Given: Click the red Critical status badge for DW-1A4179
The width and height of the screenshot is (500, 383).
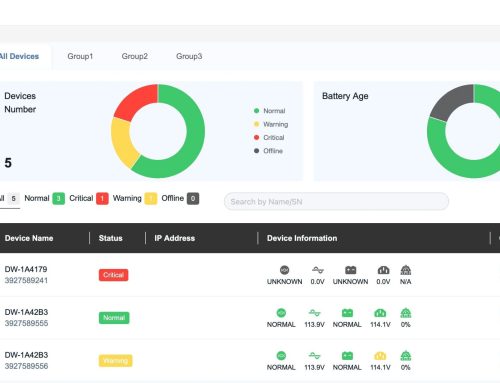Looking at the screenshot, I should [x=113, y=275].
